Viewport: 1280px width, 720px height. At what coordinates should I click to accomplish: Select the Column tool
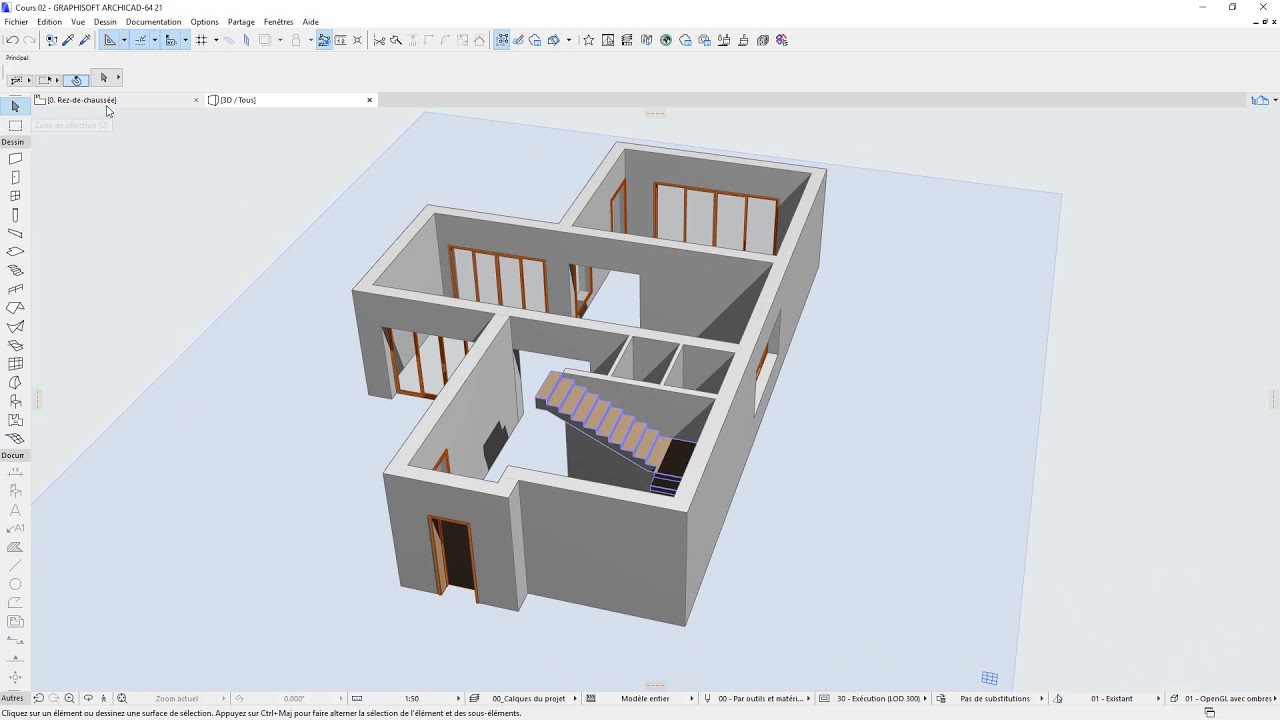[x=15, y=215]
